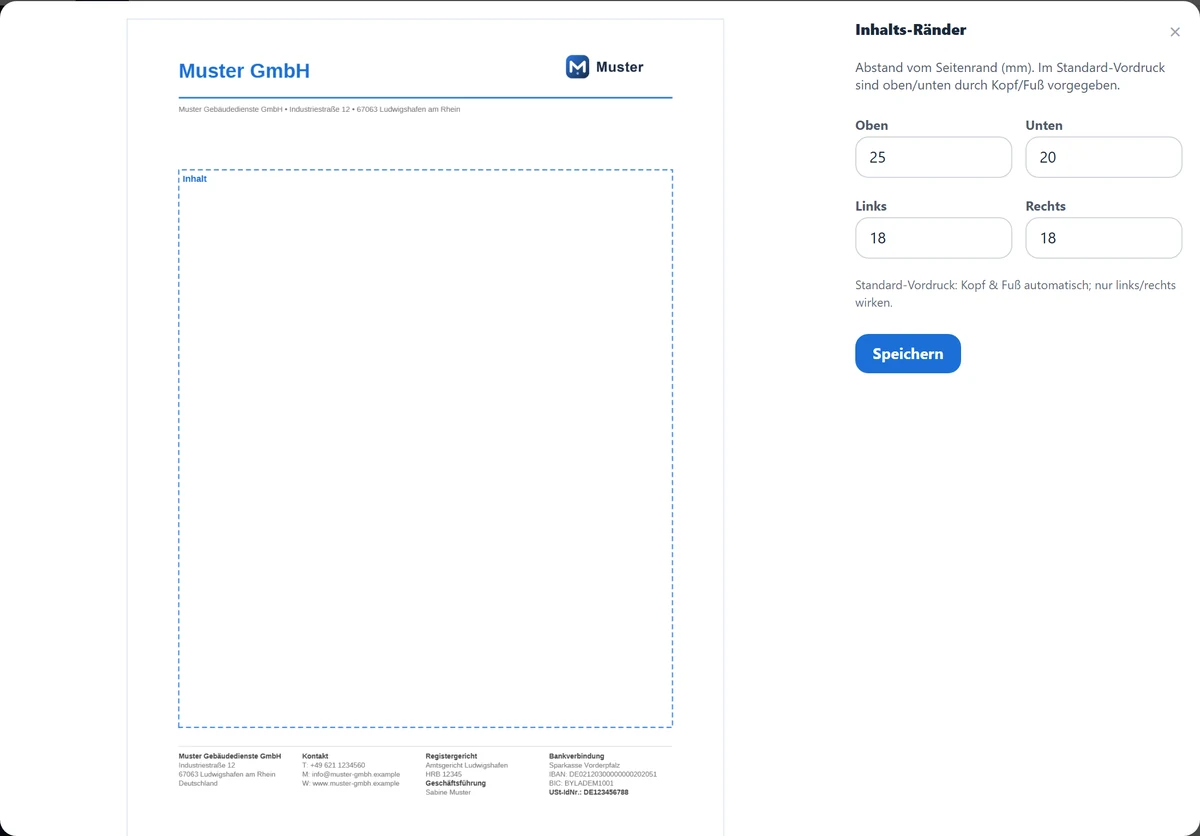
Task: Click the "Bankverbindung" footer heading
Action: point(577,756)
